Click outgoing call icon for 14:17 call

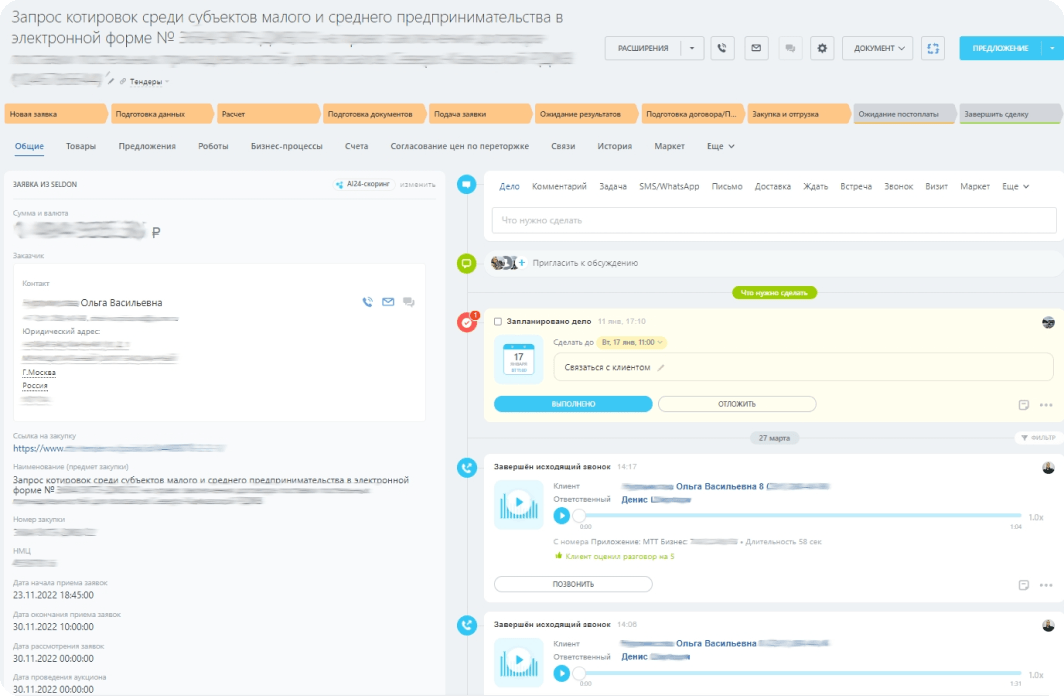tap(466, 467)
